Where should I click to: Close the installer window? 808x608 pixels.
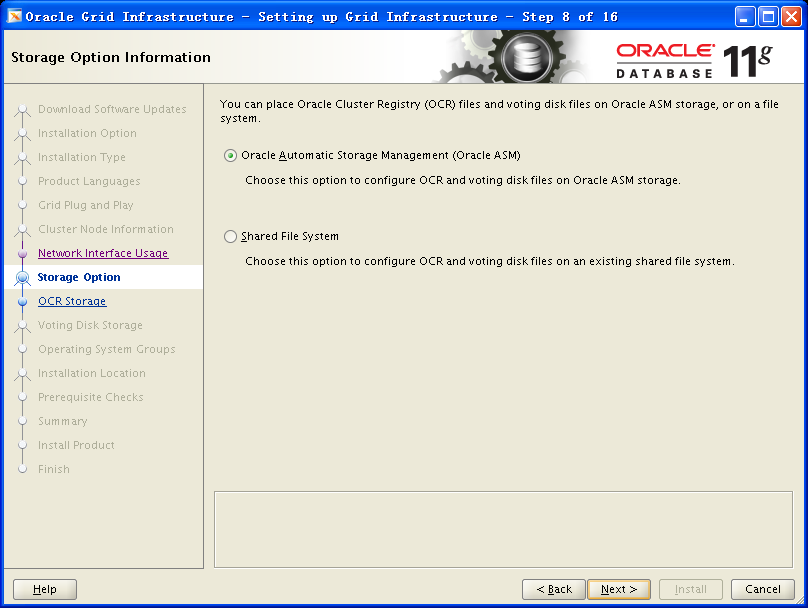[x=791, y=16]
